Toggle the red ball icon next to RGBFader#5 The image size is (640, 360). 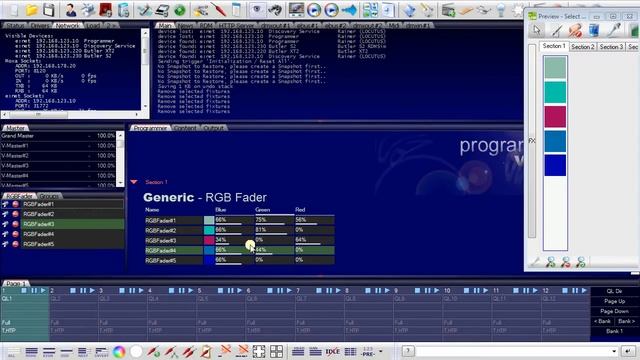[16, 244]
